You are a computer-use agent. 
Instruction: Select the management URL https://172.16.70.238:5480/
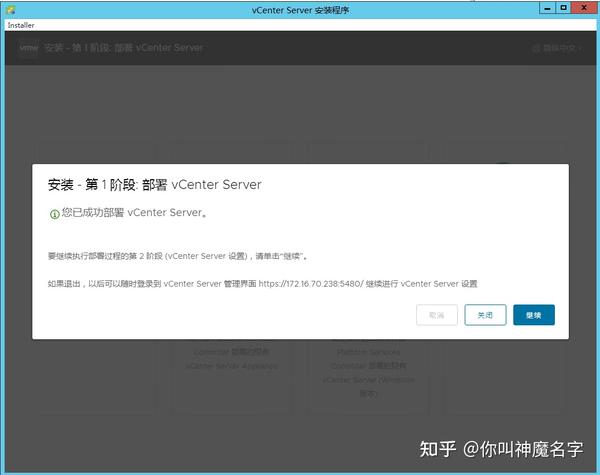click(x=311, y=284)
